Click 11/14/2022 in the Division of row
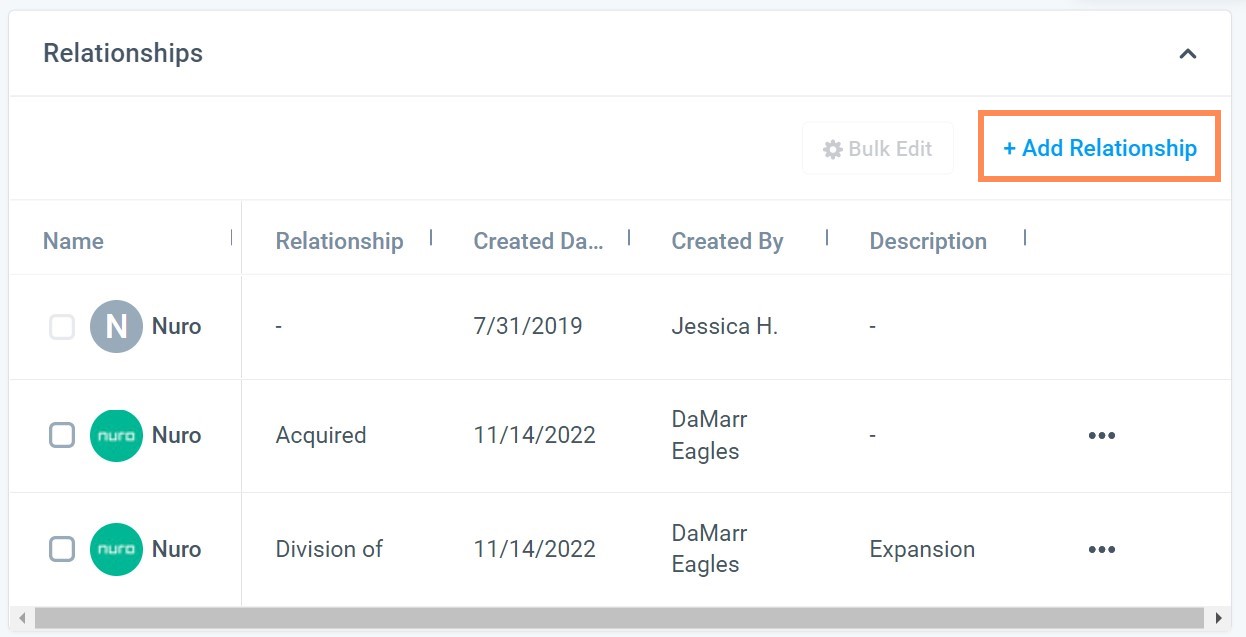Viewport: 1246px width, 637px height. (534, 549)
